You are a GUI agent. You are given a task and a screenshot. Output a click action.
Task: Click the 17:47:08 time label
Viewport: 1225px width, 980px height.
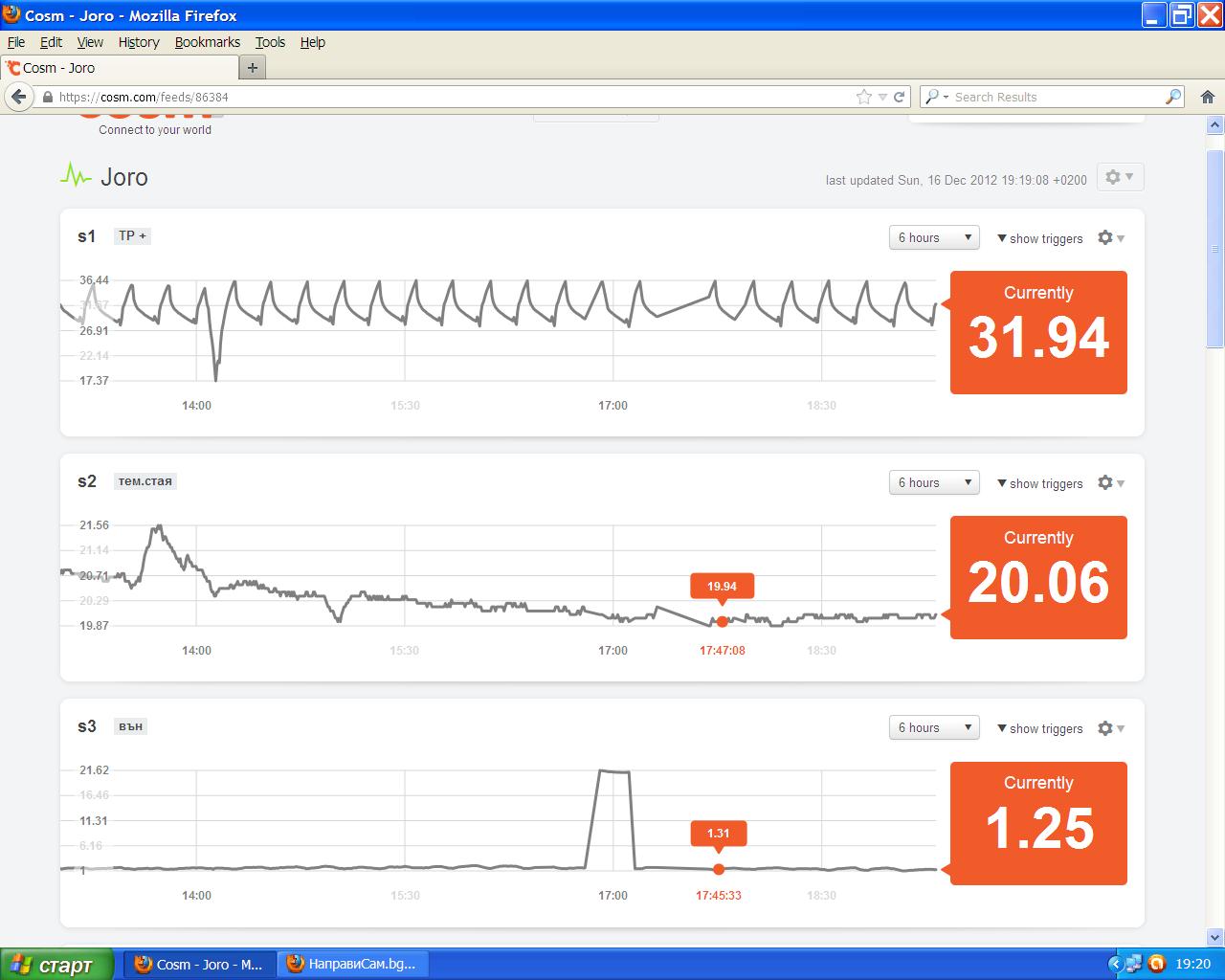pos(722,651)
